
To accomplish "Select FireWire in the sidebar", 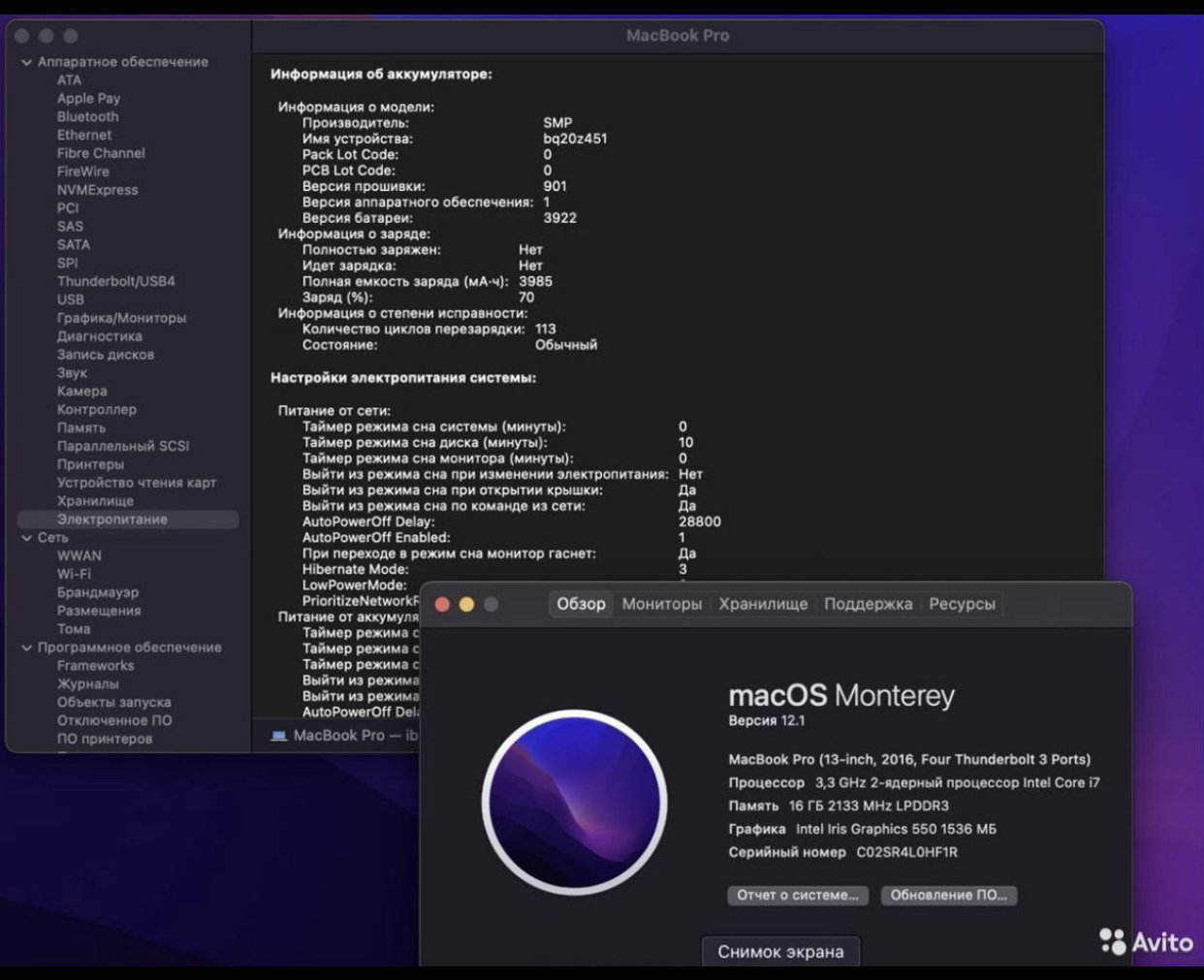I will pyautogui.click(x=82, y=172).
